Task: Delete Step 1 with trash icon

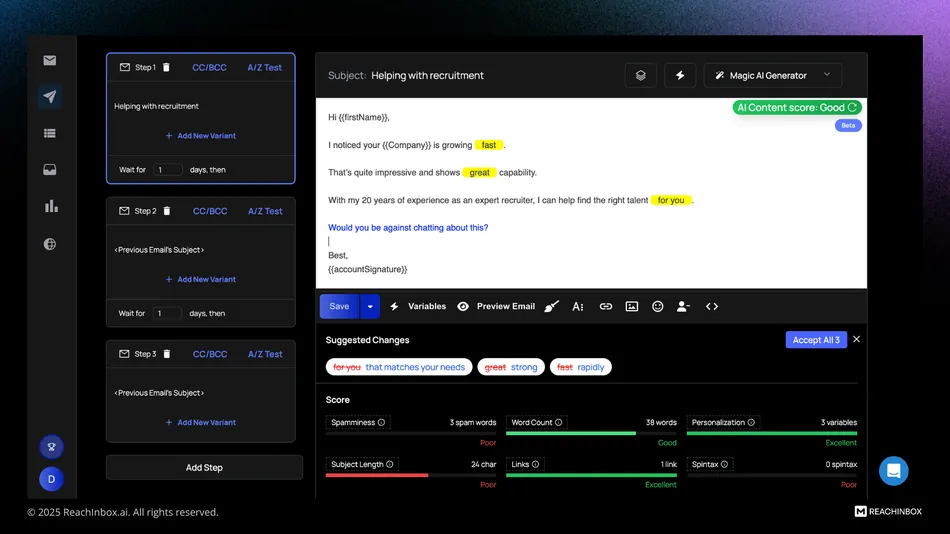Action: (166, 67)
